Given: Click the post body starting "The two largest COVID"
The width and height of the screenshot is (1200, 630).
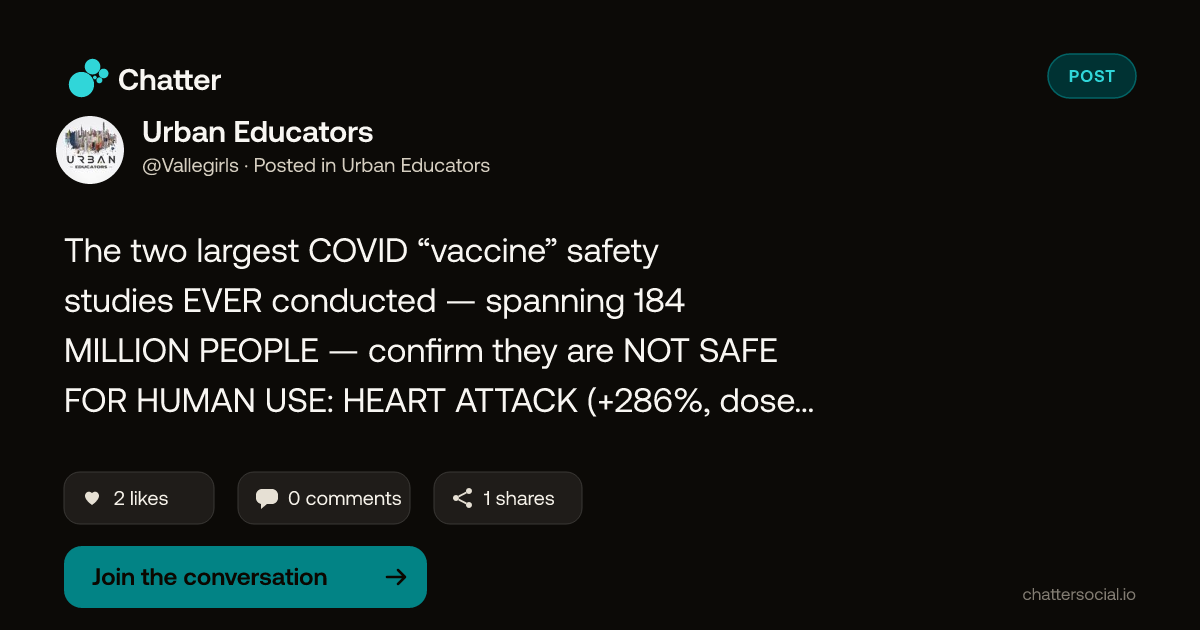Looking at the screenshot, I should pos(439,326).
